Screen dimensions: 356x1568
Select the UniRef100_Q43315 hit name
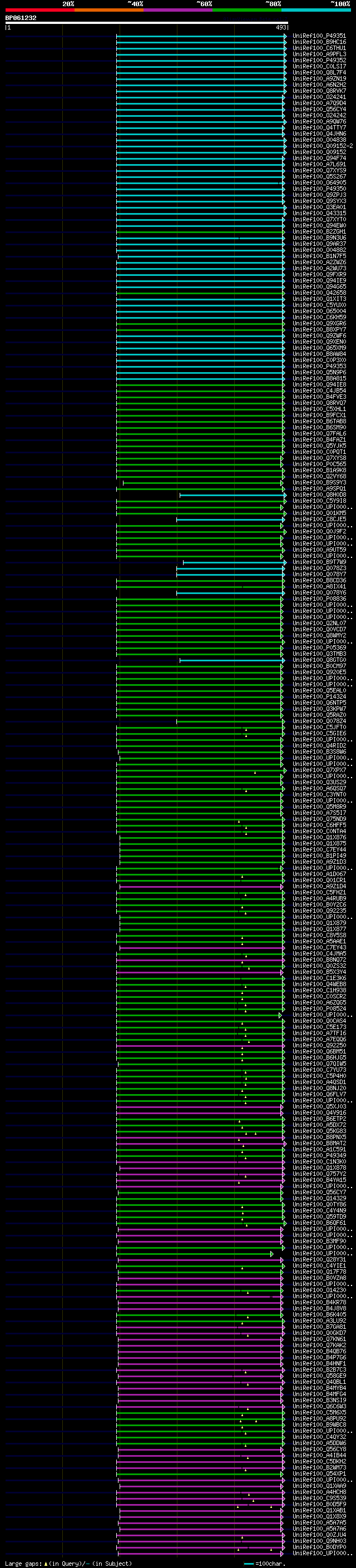click(x=319, y=214)
